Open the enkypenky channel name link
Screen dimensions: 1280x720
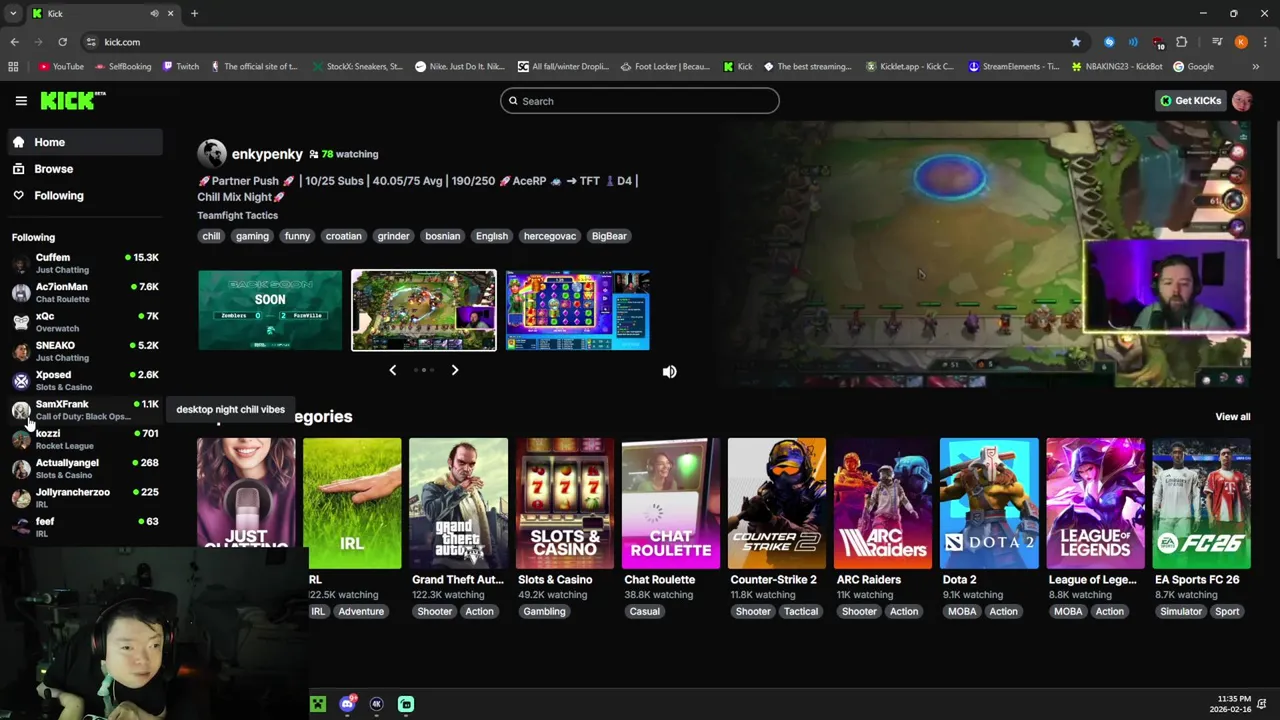coord(267,154)
